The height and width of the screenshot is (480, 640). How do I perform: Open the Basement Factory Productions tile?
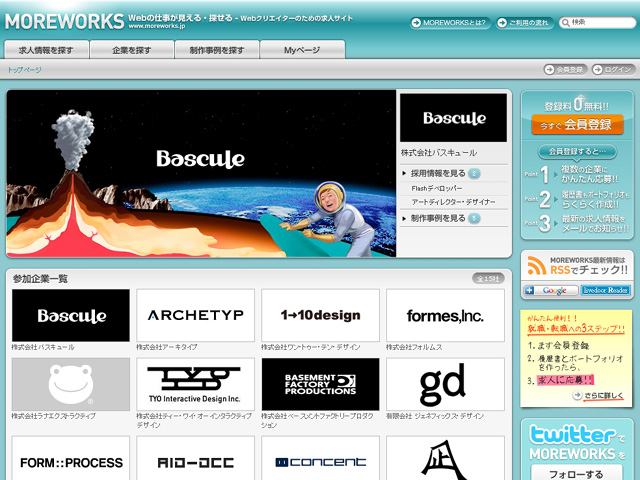[320, 384]
